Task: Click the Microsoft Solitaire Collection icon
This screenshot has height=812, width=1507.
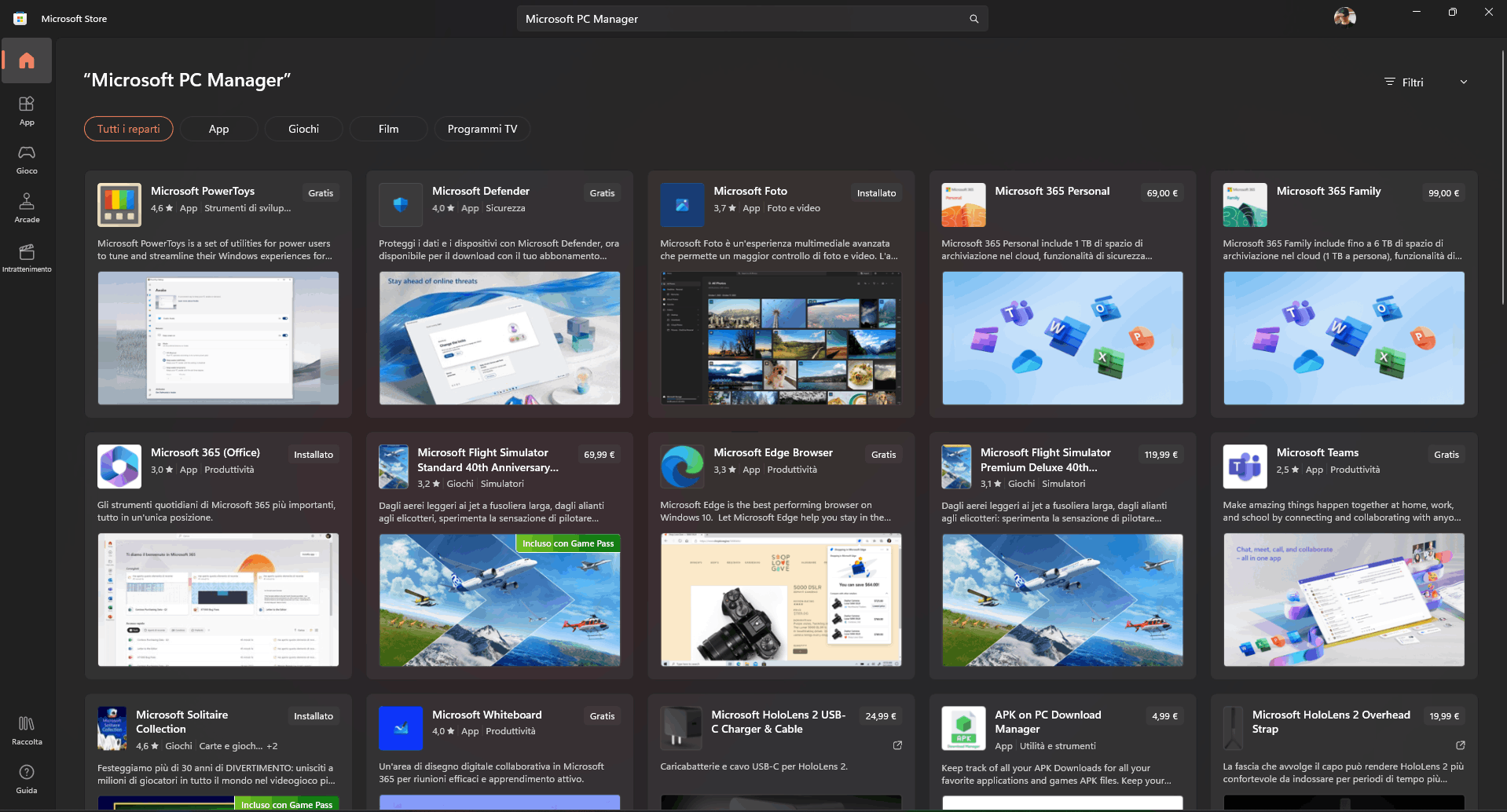Action: [112, 728]
